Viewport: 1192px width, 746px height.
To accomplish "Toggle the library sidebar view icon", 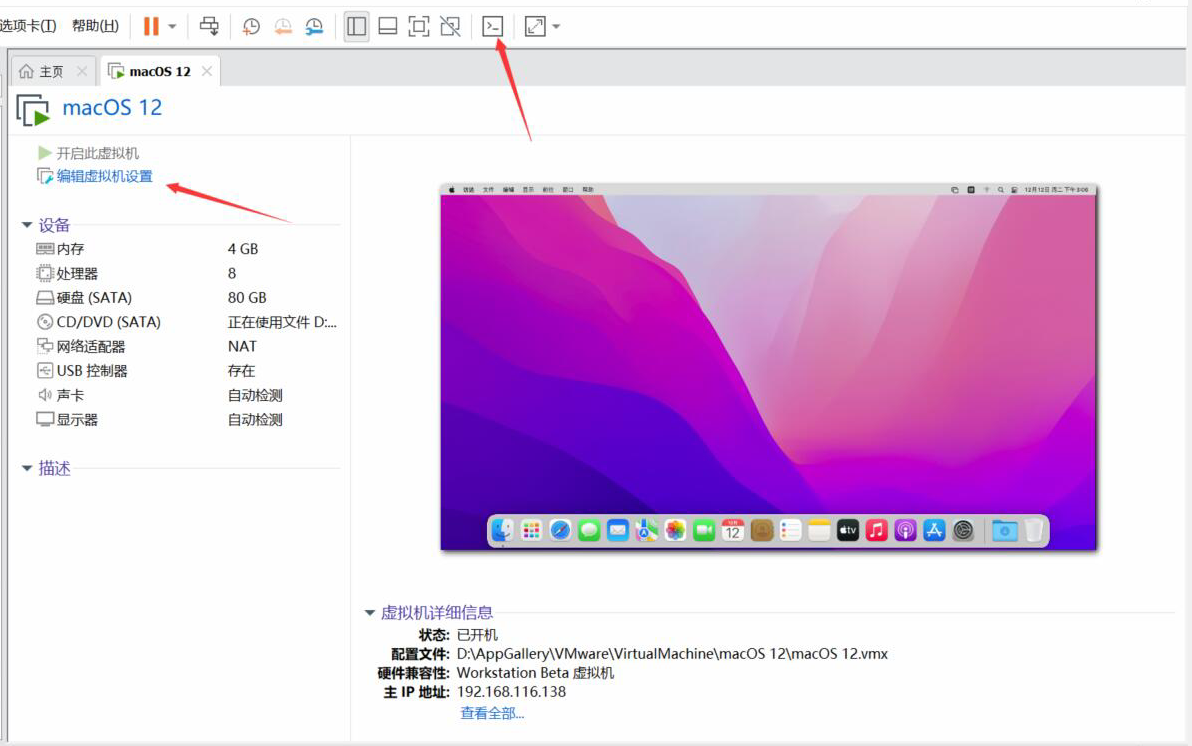I will (x=357, y=27).
